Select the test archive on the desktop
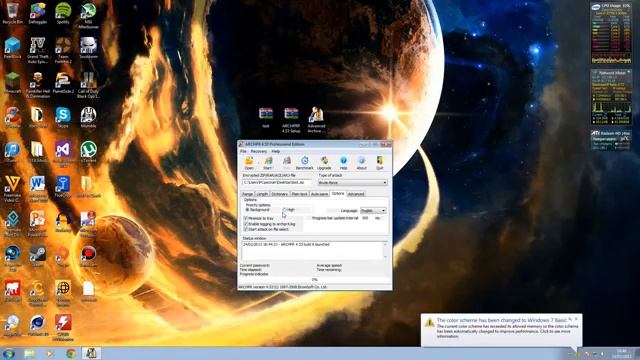 click(266, 118)
